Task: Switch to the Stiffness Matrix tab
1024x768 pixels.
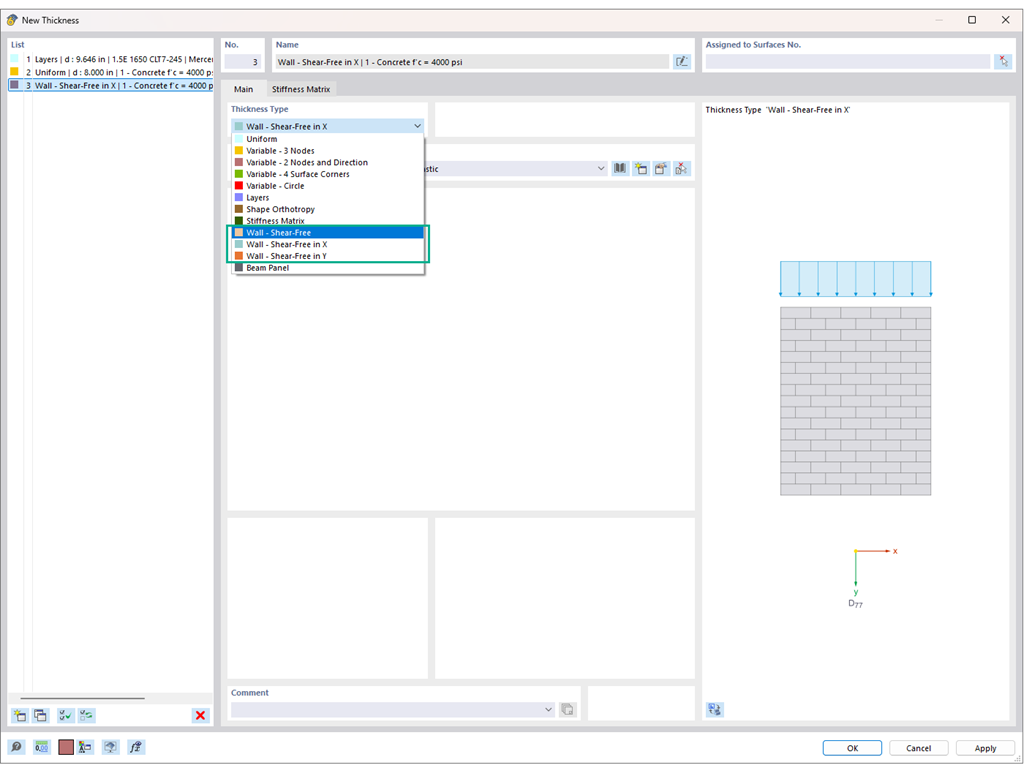Action: (x=301, y=89)
